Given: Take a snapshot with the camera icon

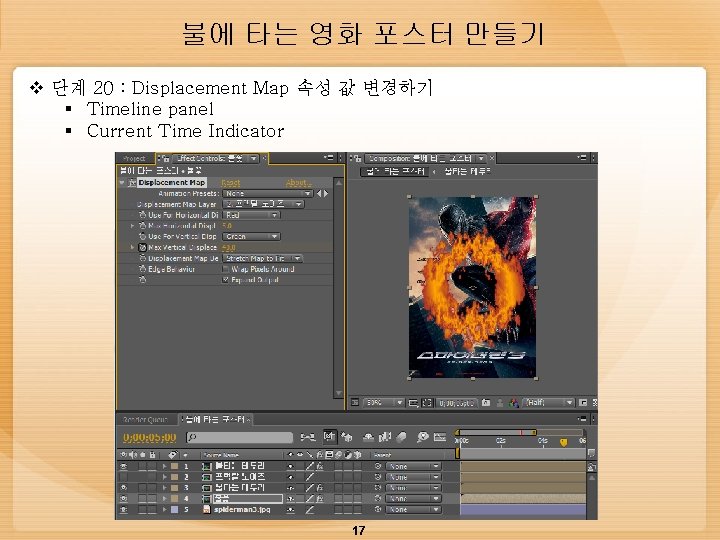Looking at the screenshot, I should [486, 403].
